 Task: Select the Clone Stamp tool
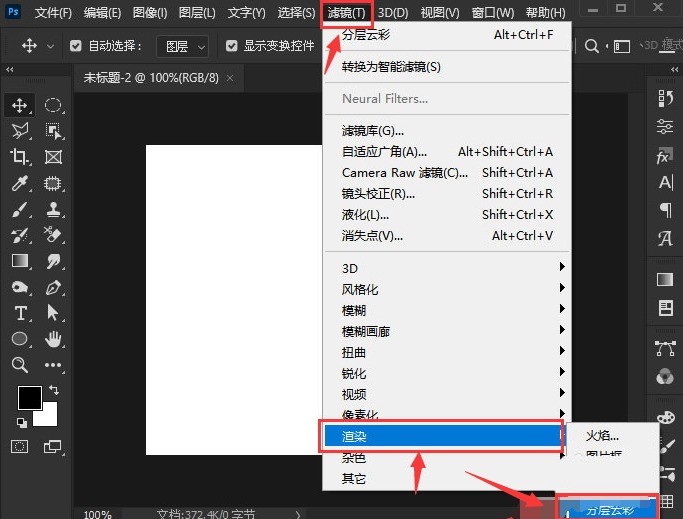[53, 209]
